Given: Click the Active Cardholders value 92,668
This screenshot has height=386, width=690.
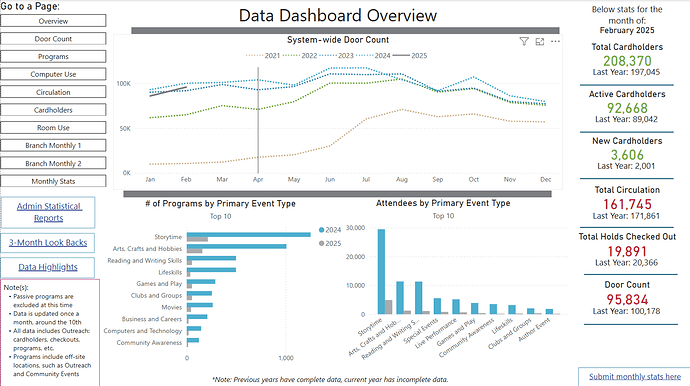Looking at the screenshot, I should point(627,108).
